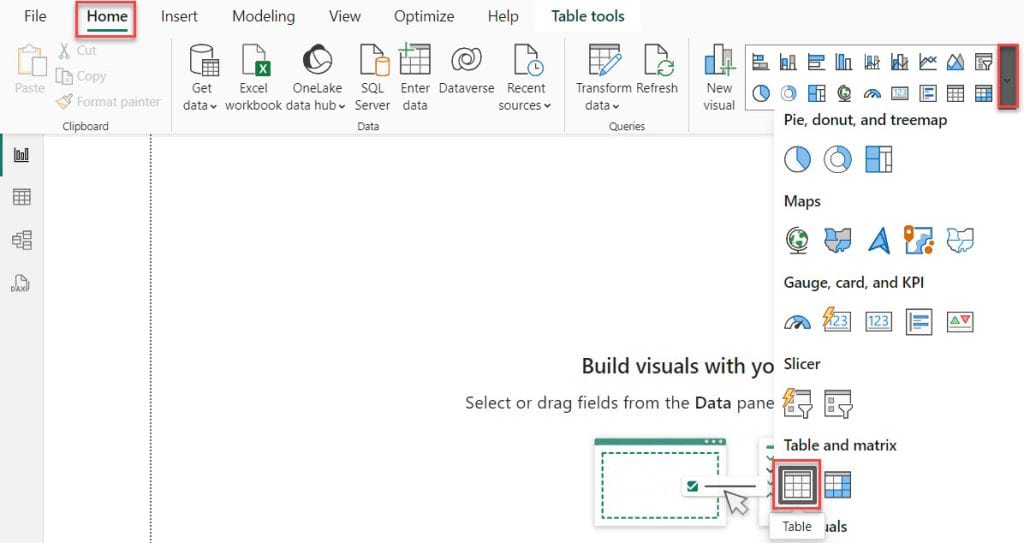Switch to the Insert tab
This screenshot has height=543, width=1024.
pos(179,16)
